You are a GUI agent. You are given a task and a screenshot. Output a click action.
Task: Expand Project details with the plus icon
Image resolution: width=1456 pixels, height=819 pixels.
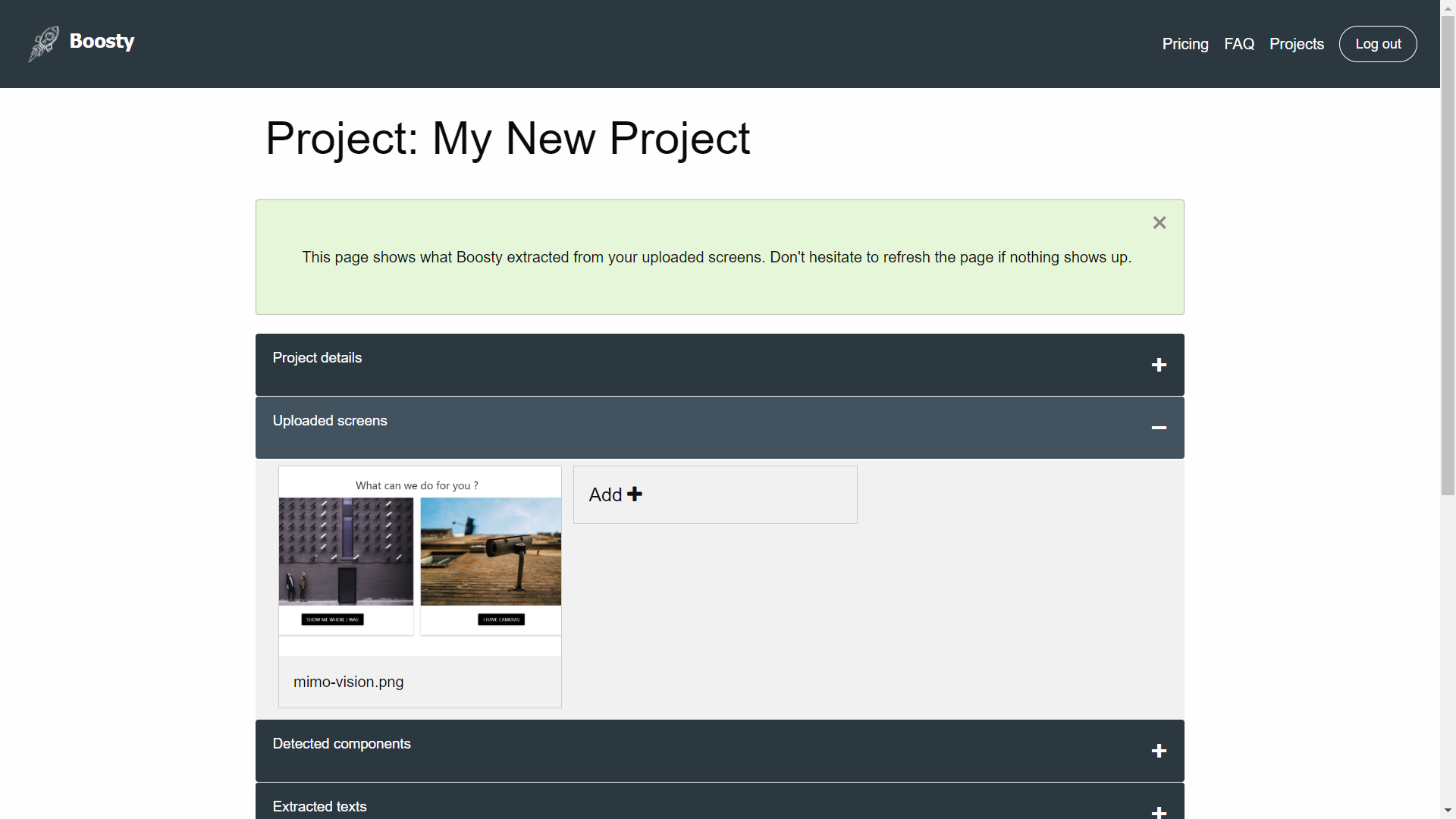[x=1158, y=366]
